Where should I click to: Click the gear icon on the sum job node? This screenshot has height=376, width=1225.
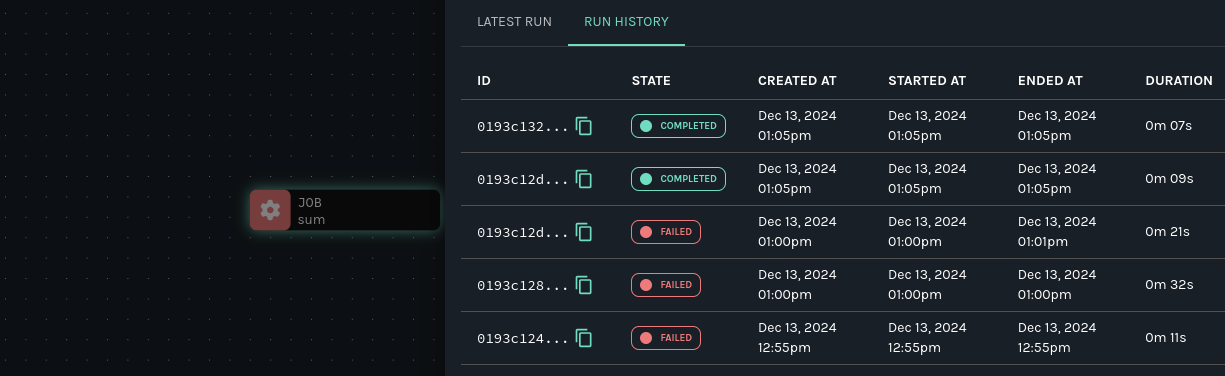[x=270, y=210]
